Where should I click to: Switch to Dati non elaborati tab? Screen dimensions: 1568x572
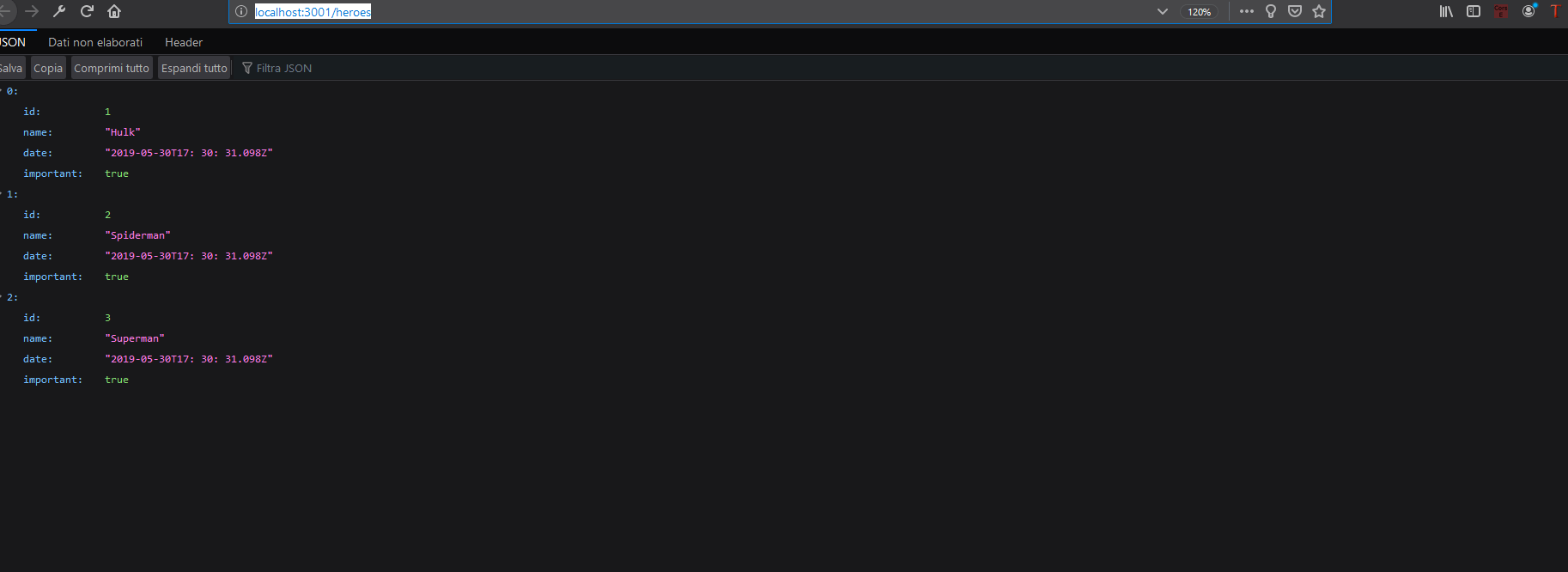[95, 42]
